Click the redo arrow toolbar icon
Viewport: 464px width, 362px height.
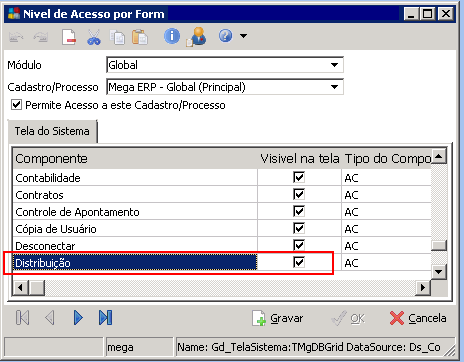point(41,36)
